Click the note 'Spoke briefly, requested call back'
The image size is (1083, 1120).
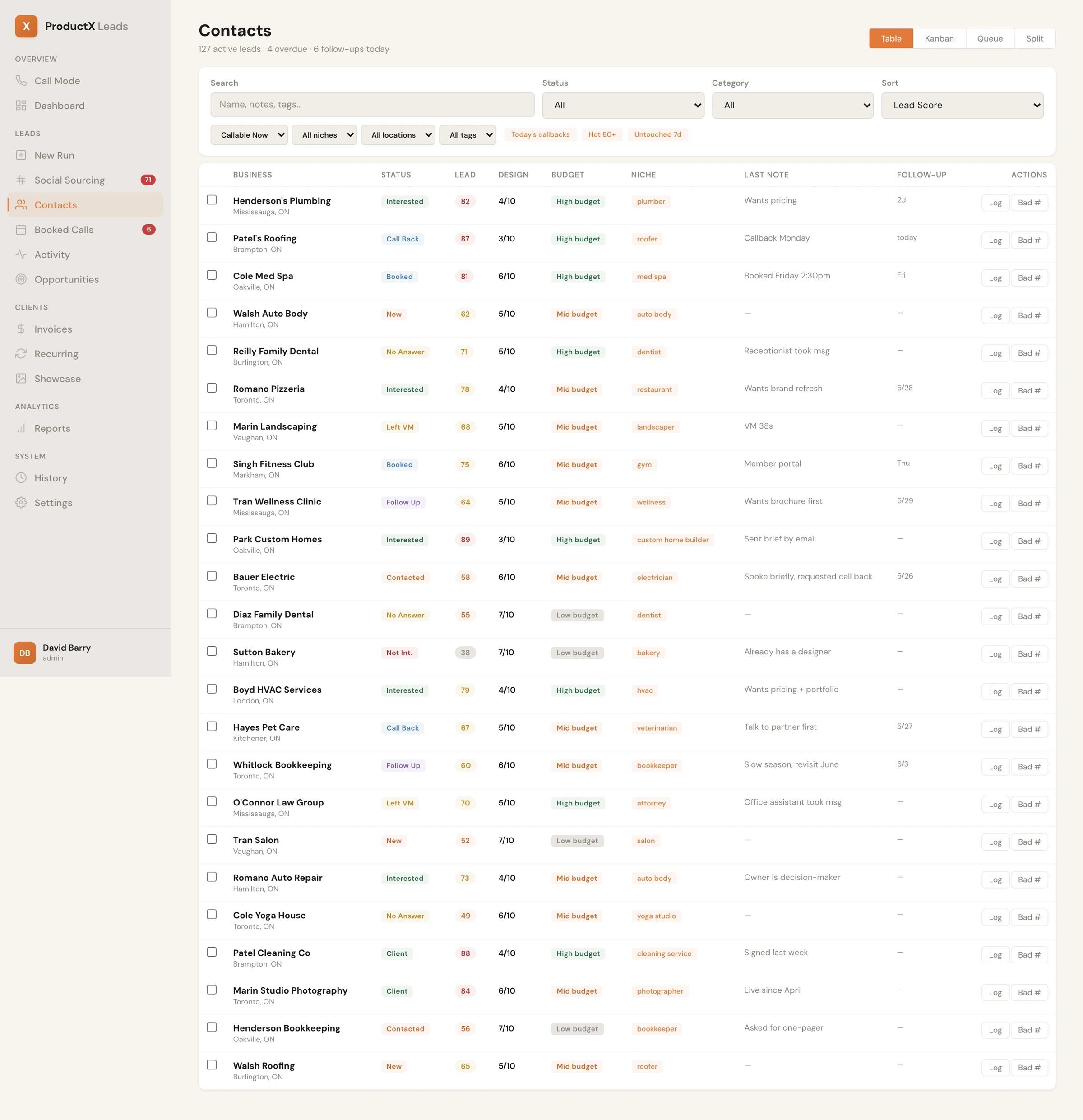(808, 577)
